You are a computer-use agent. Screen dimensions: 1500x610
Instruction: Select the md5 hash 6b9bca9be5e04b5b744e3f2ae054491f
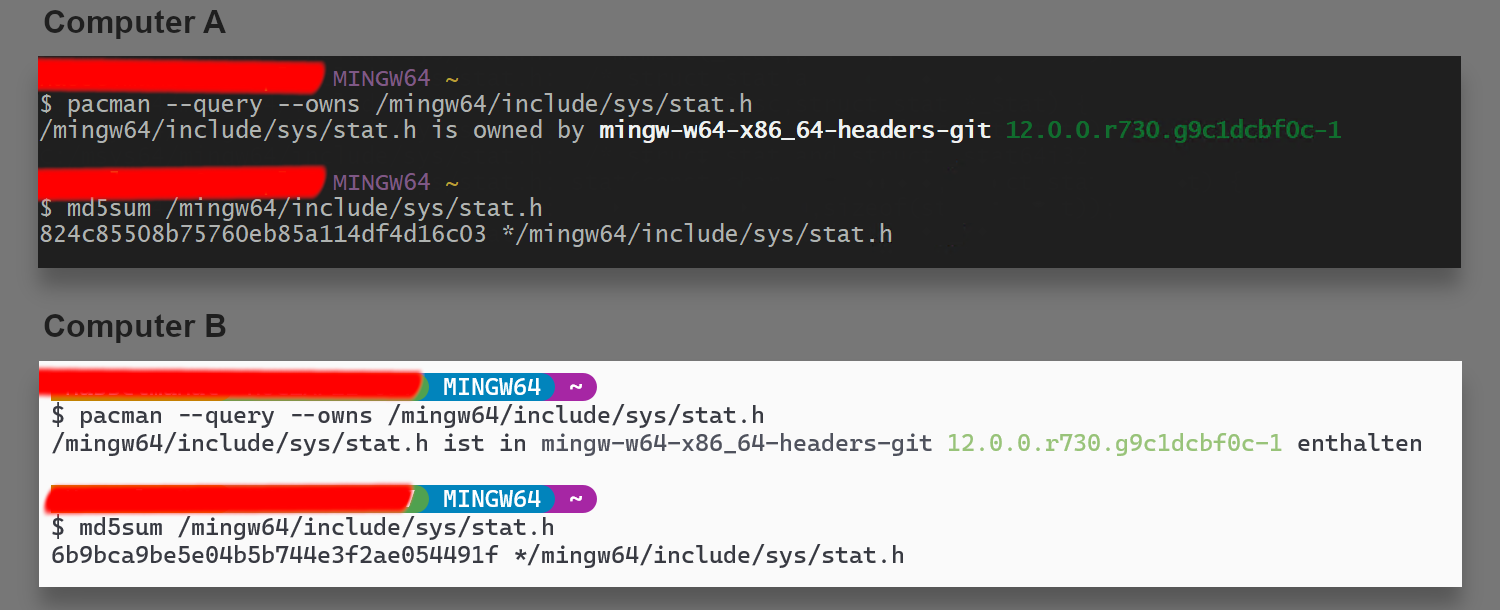[x=274, y=555]
